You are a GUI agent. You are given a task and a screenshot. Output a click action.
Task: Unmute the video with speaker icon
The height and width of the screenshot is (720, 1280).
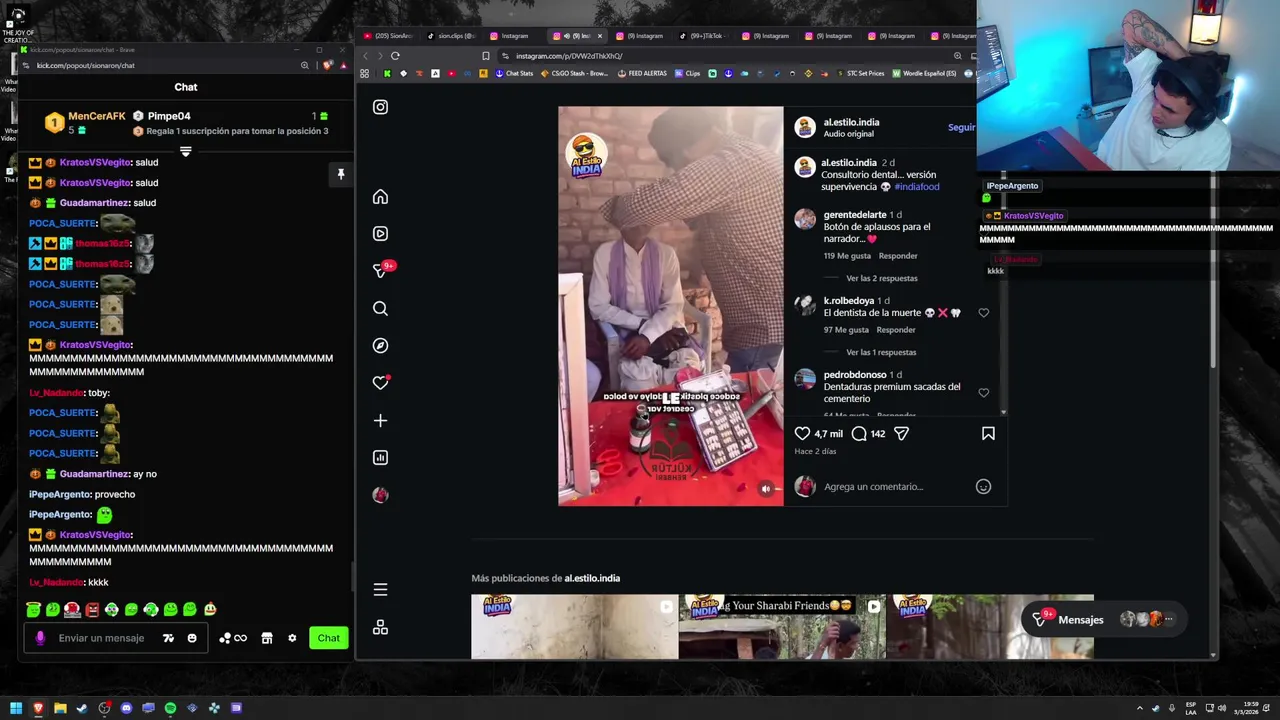[766, 489]
